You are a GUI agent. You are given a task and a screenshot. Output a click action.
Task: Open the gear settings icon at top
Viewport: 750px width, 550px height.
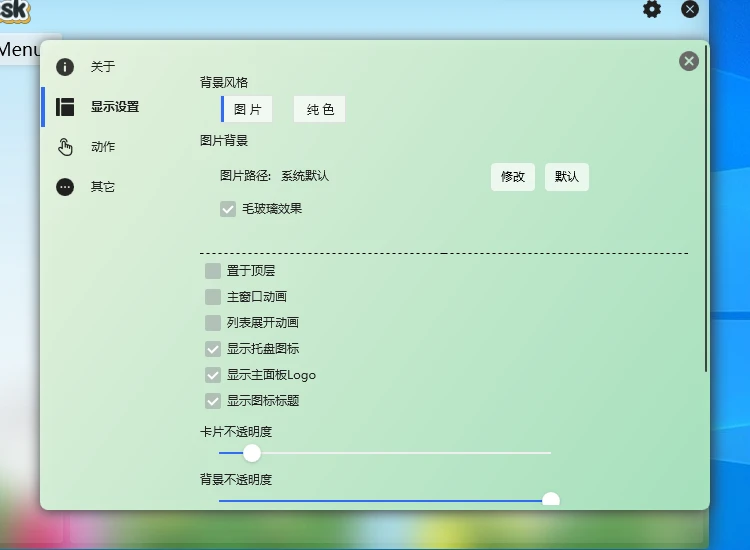coord(652,10)
